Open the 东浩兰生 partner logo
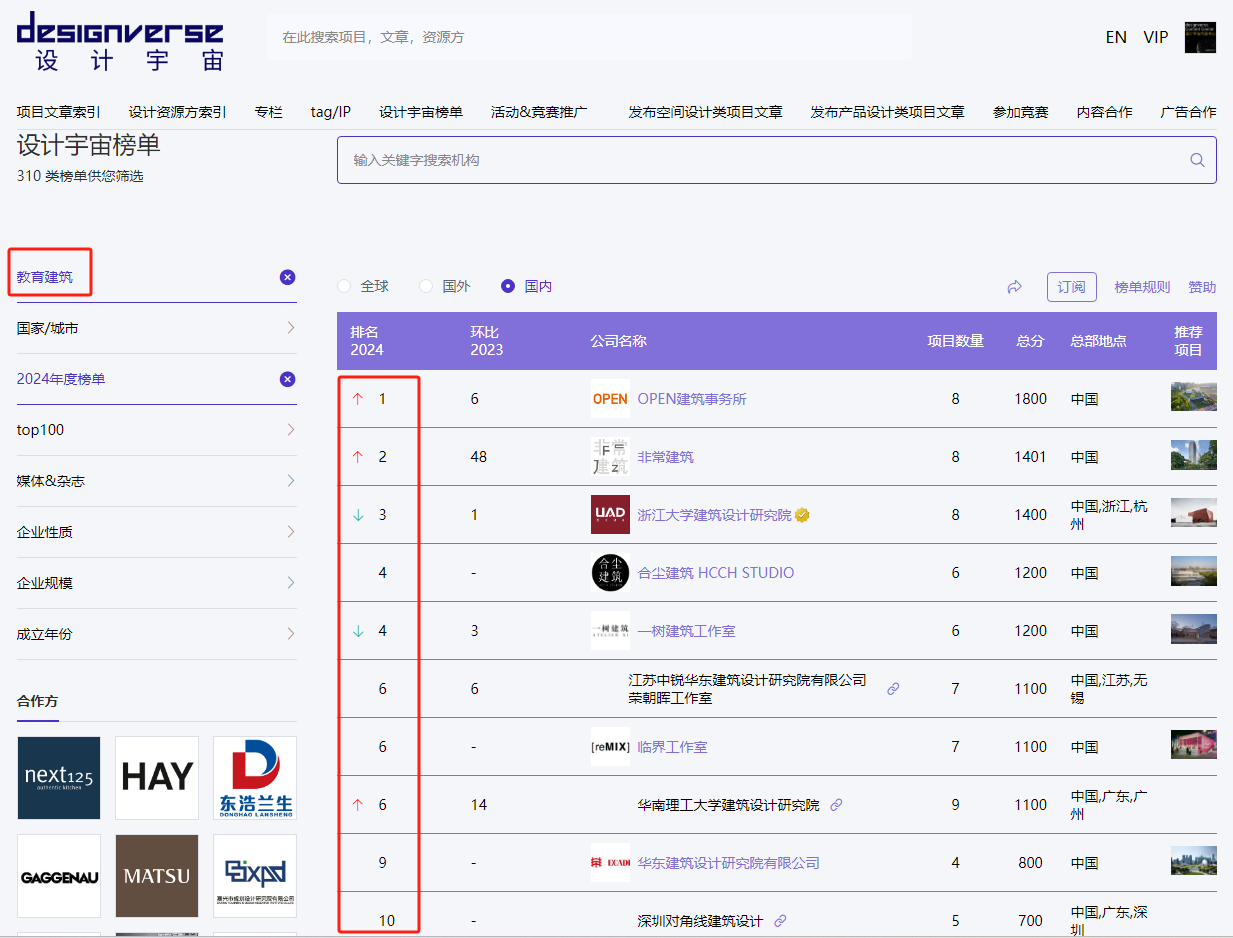The image size is (1233, 938). [x=255, y=778]
